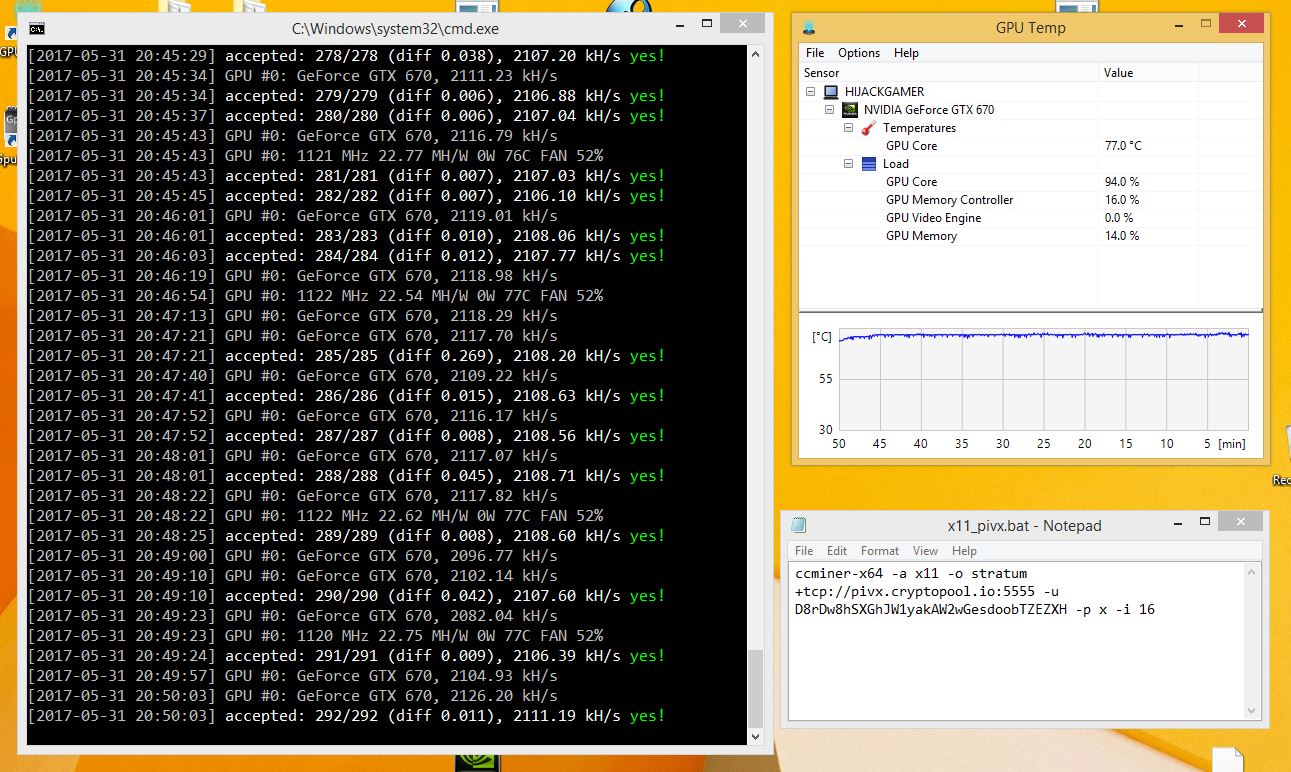Select the GPU Memory row
1291x772 pixels.
921,236
